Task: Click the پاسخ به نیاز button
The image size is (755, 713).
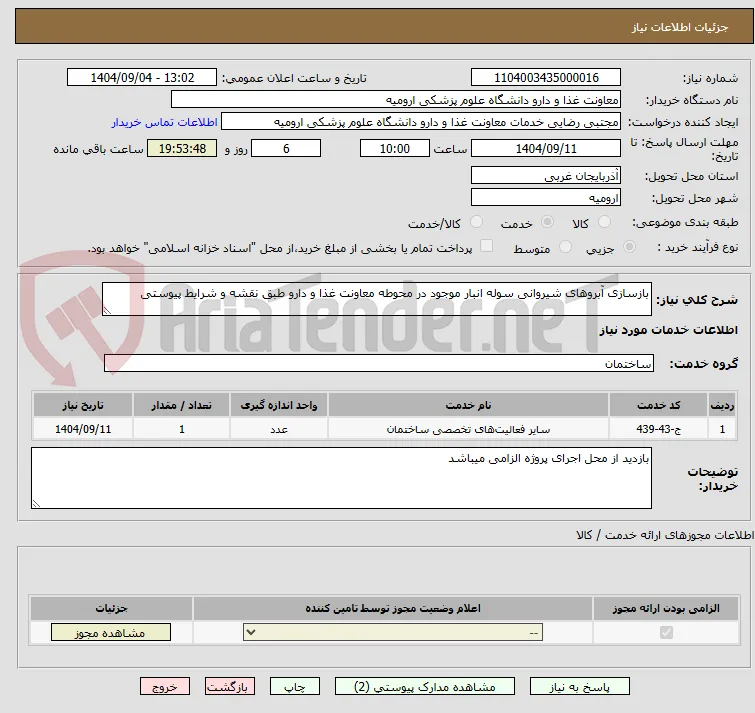Action: point(580,687)
